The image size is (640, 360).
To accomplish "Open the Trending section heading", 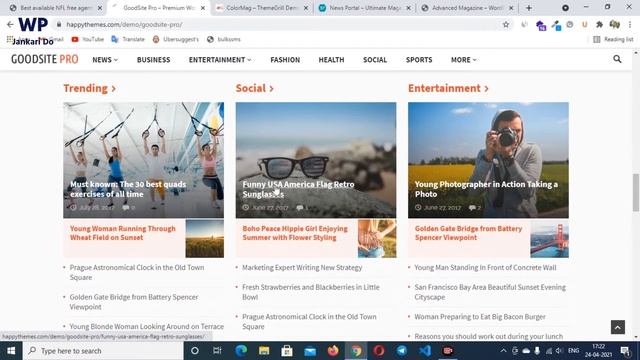I will 89,88.
